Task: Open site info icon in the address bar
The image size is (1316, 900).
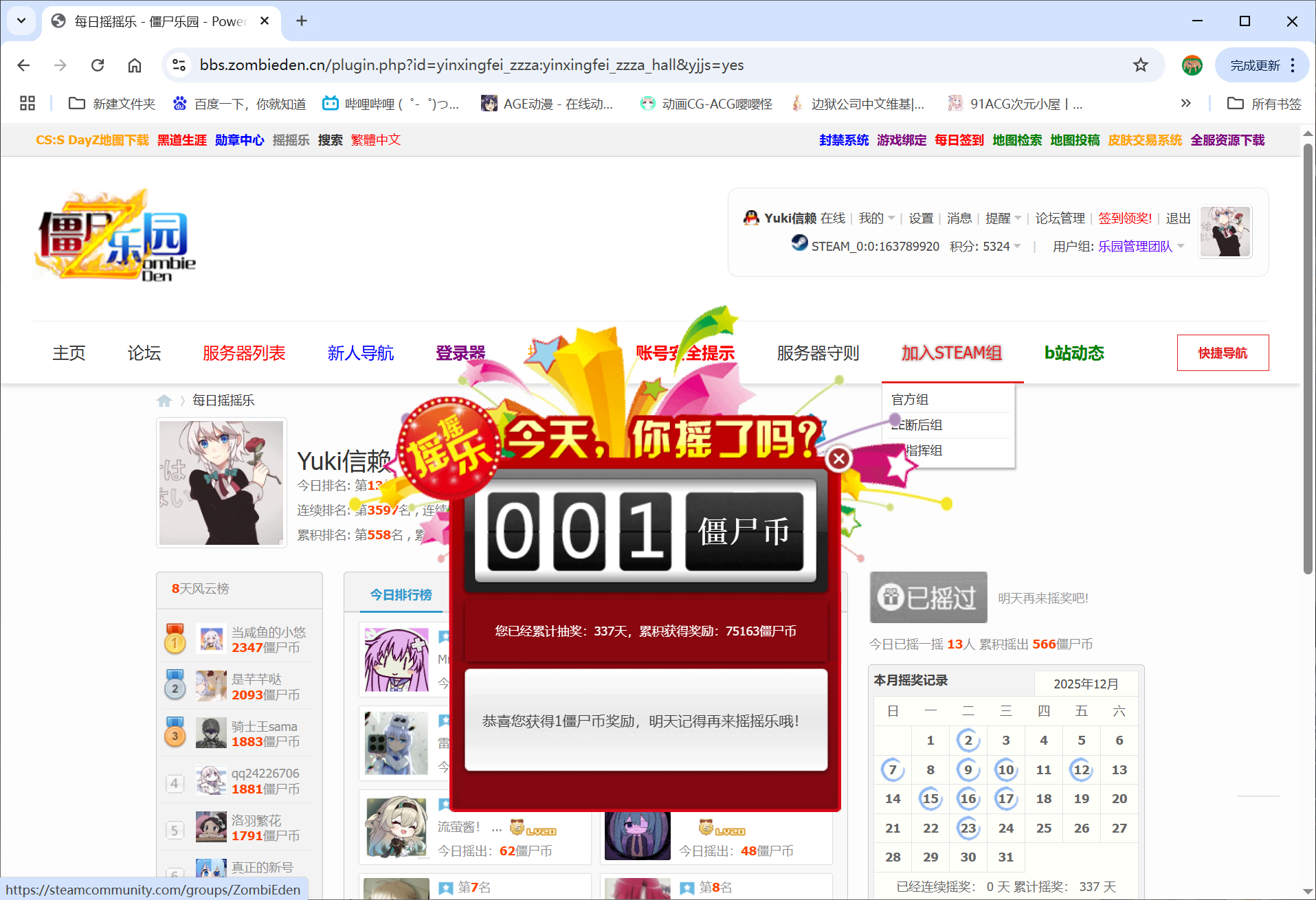Action: point(179,65)
